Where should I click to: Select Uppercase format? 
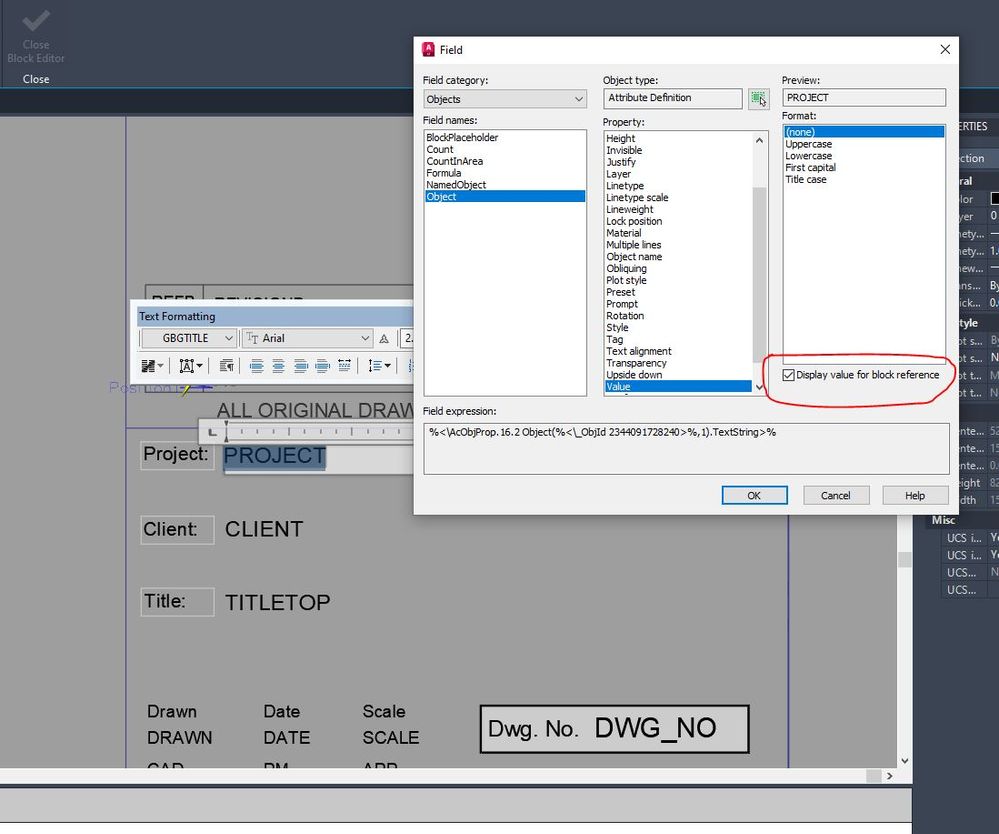point(809,144)
